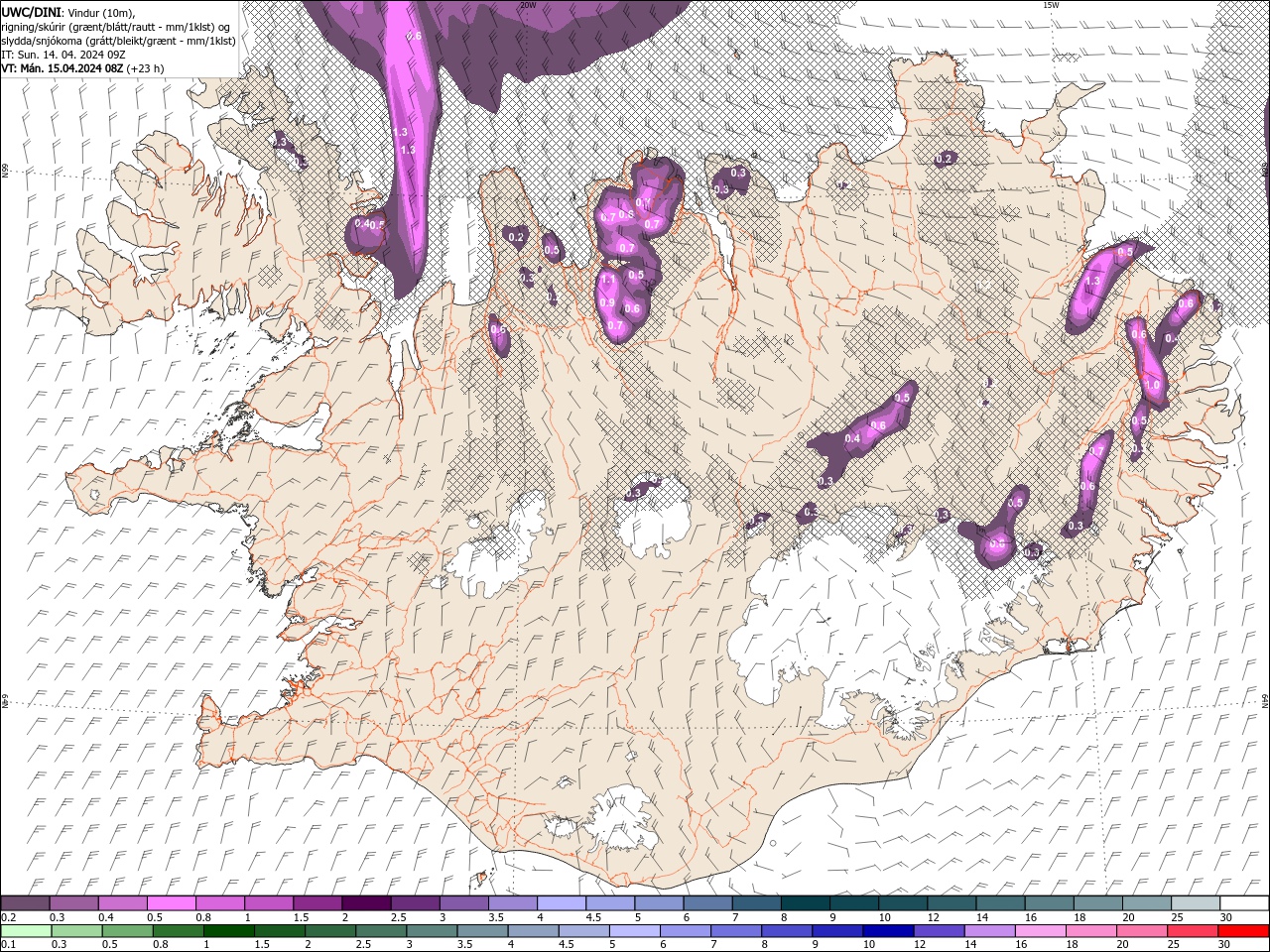
Task: Click the snow scale swatch labeled 0.8
Action: (219, 903)
